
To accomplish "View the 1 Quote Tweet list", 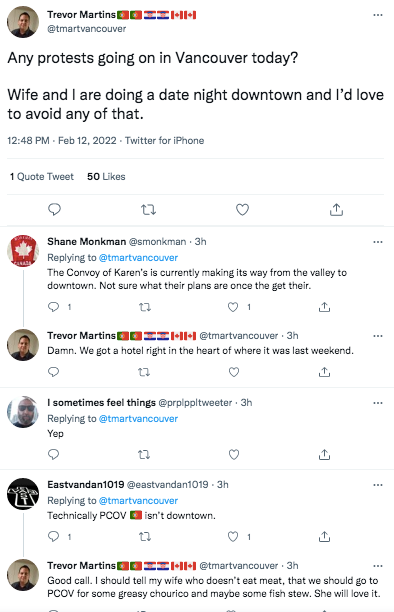I will (x=41, y=176).
